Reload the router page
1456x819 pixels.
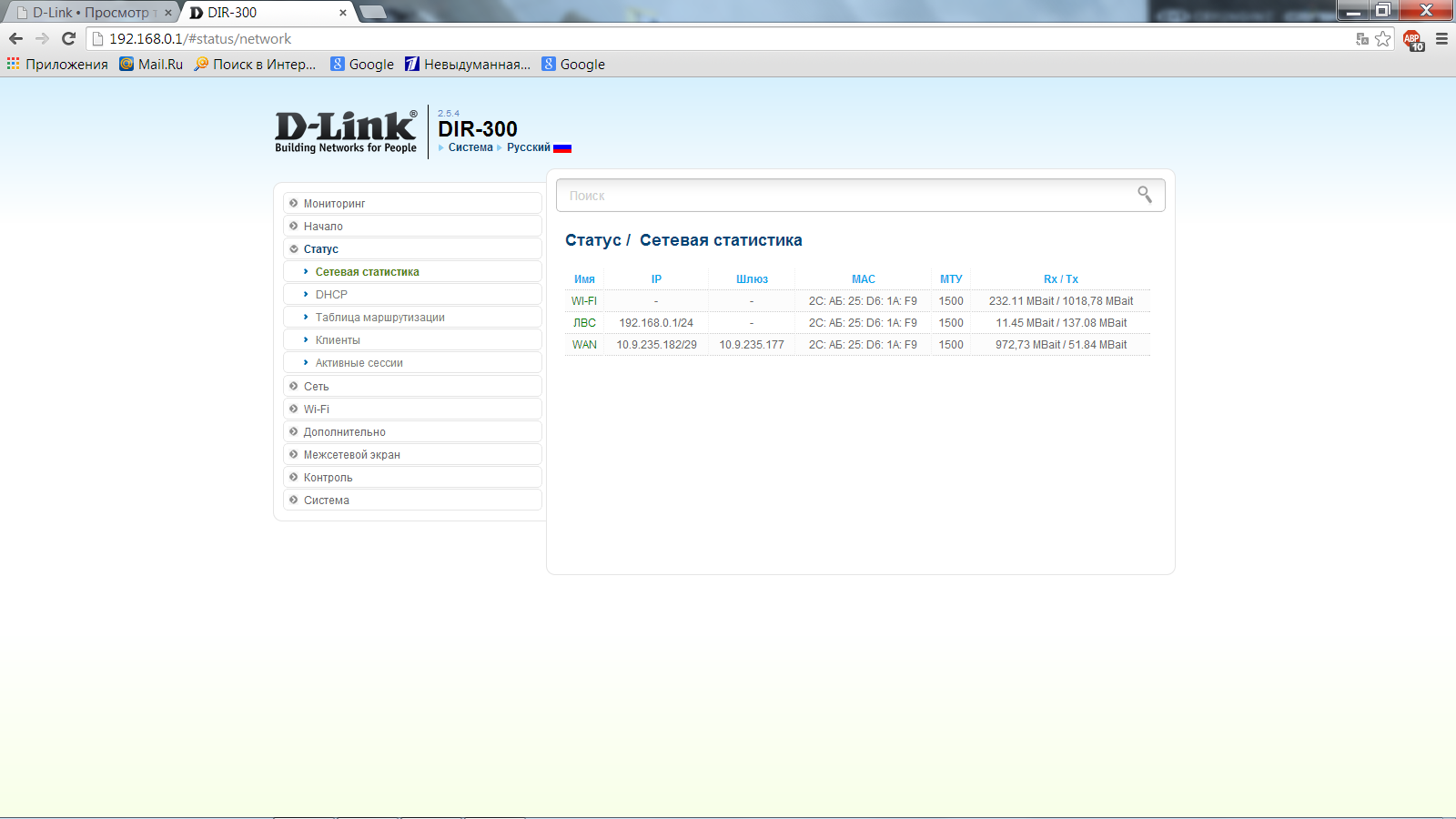pos(68,38)
